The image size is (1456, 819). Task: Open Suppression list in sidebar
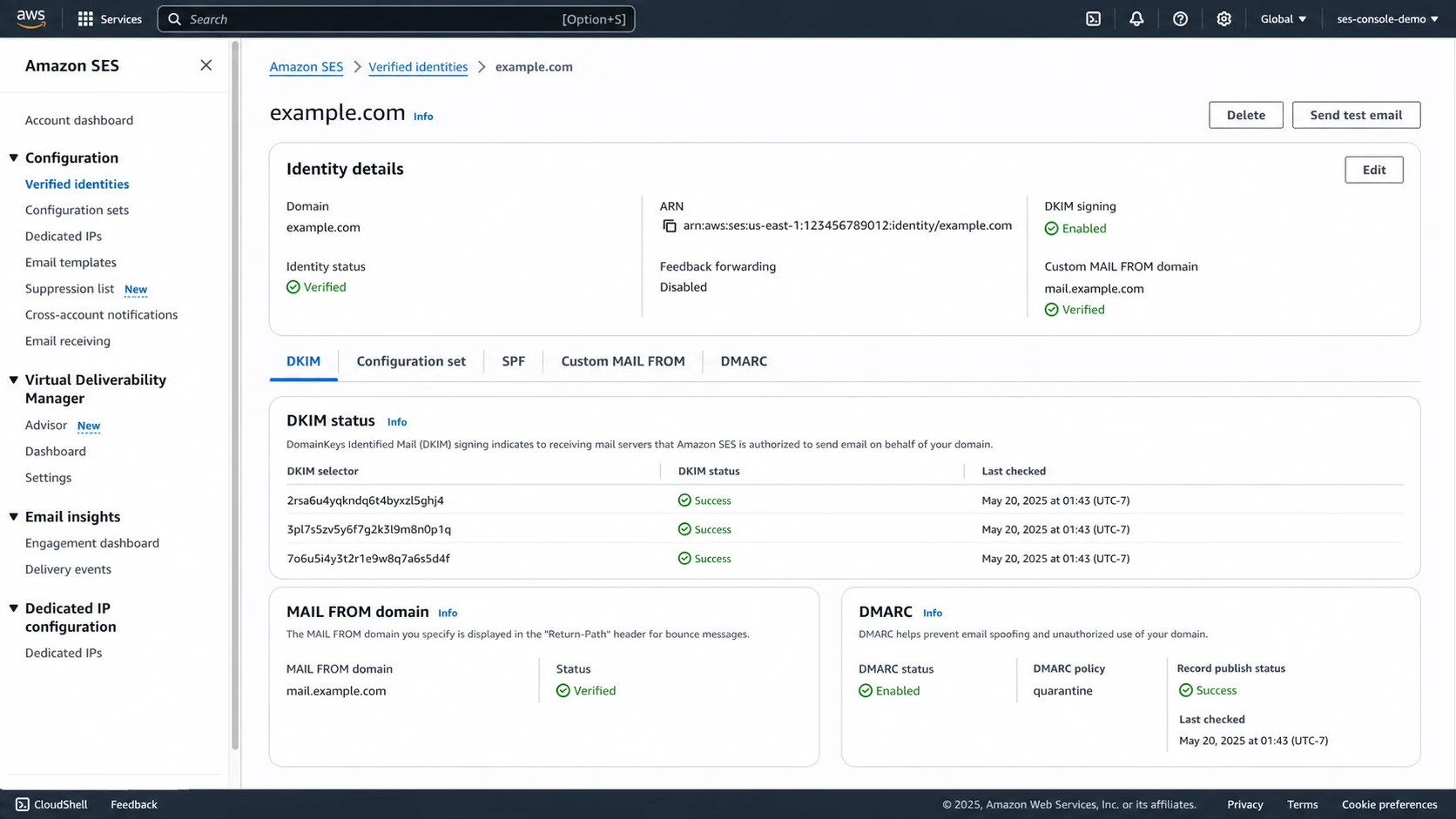pos(70,288)
